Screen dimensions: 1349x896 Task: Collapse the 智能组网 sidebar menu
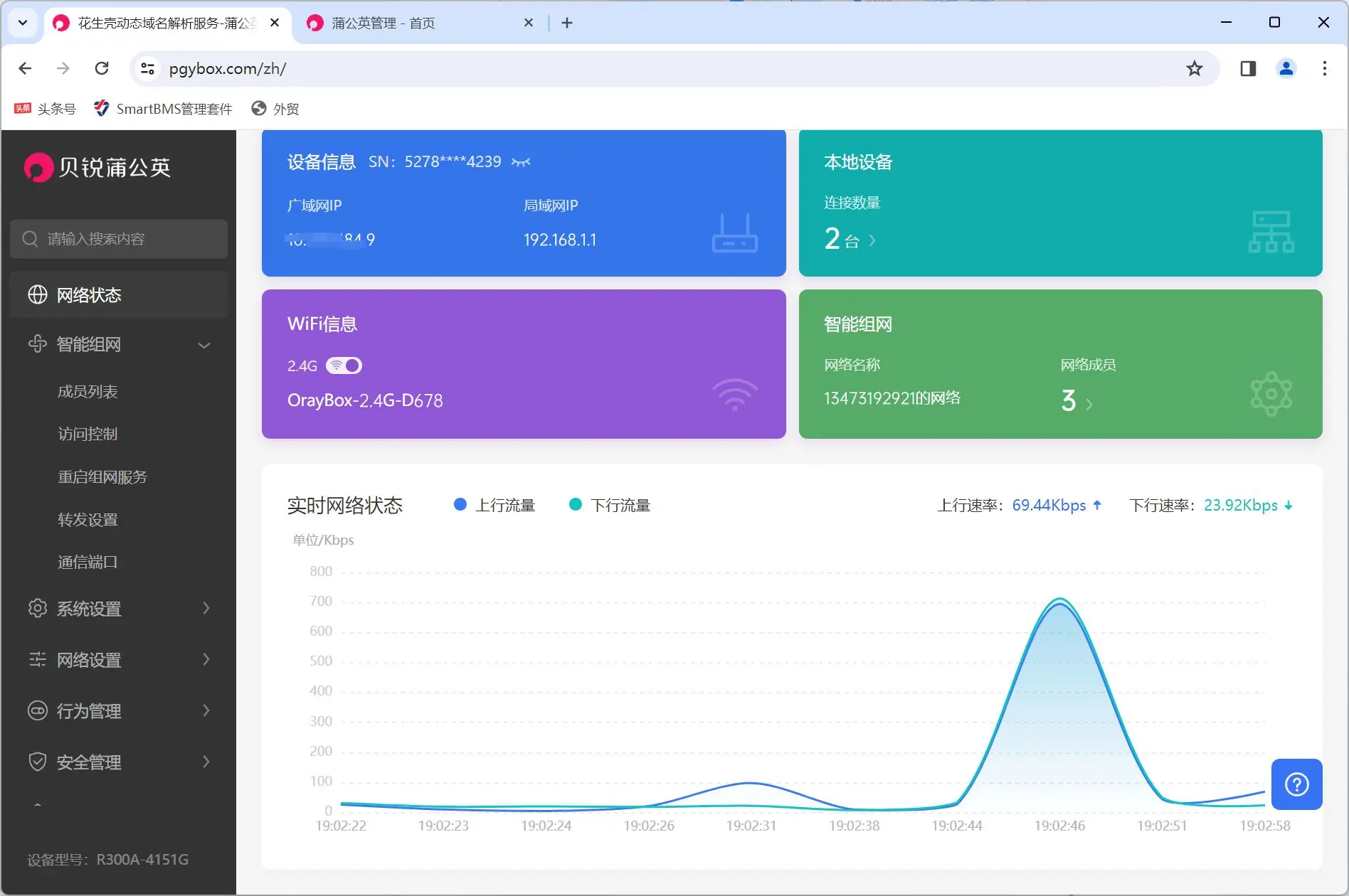(x=119, y=345)
